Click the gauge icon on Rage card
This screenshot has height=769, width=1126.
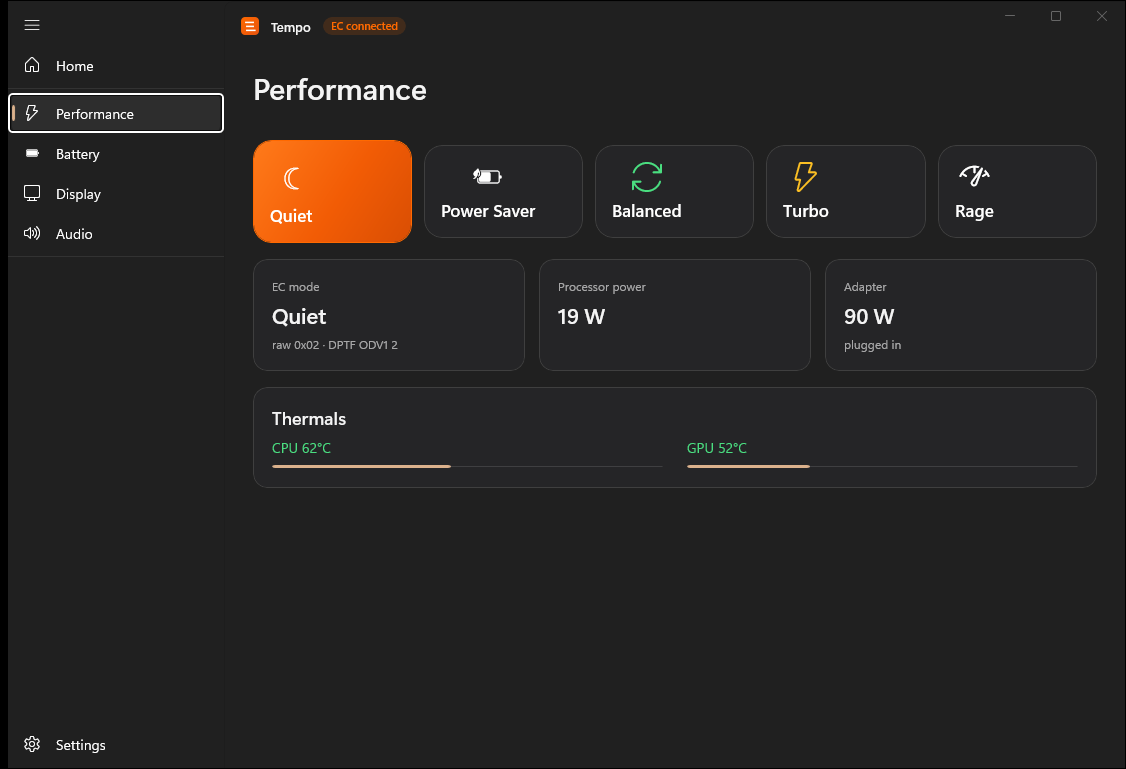click(974, 175)
